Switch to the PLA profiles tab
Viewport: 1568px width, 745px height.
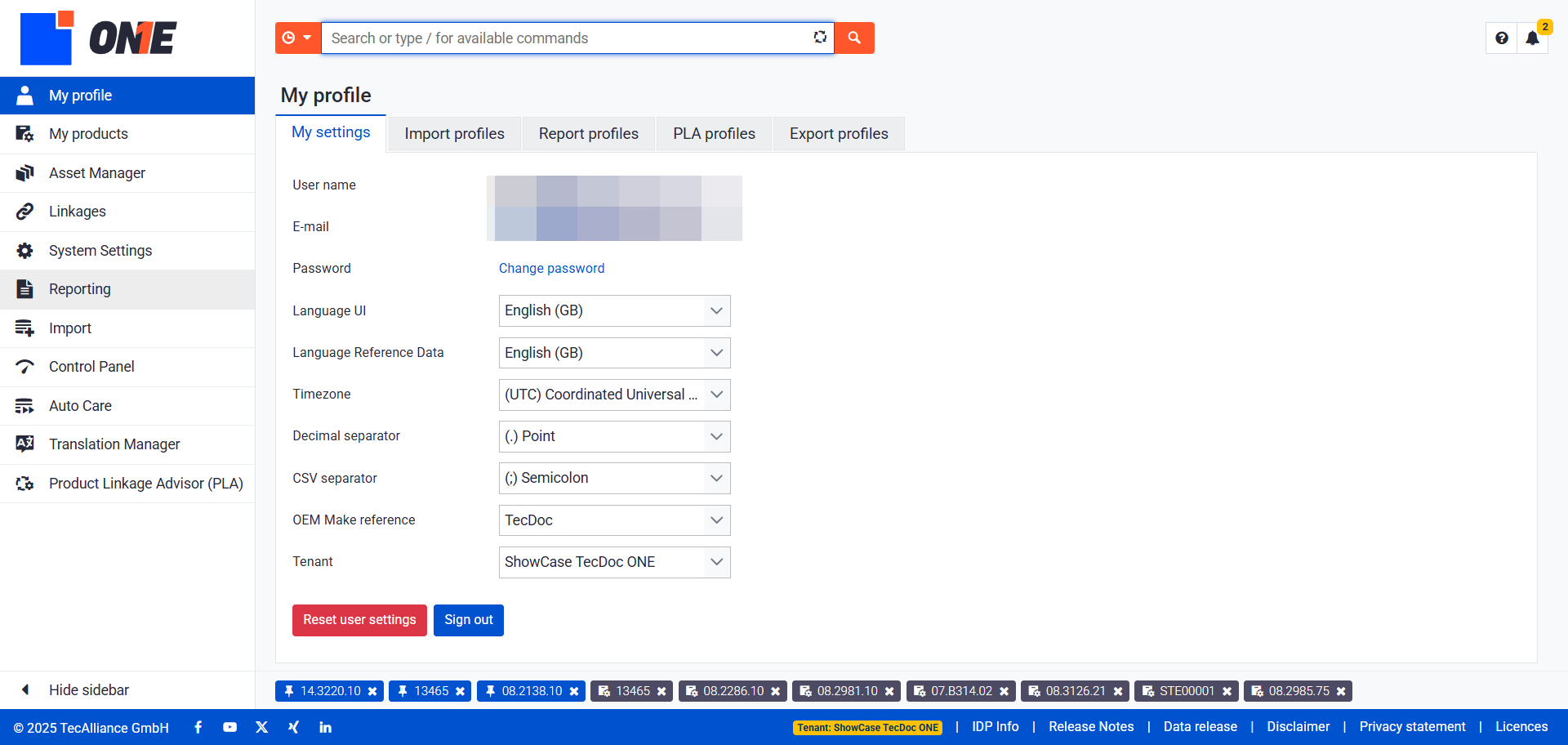click(714, 134)
